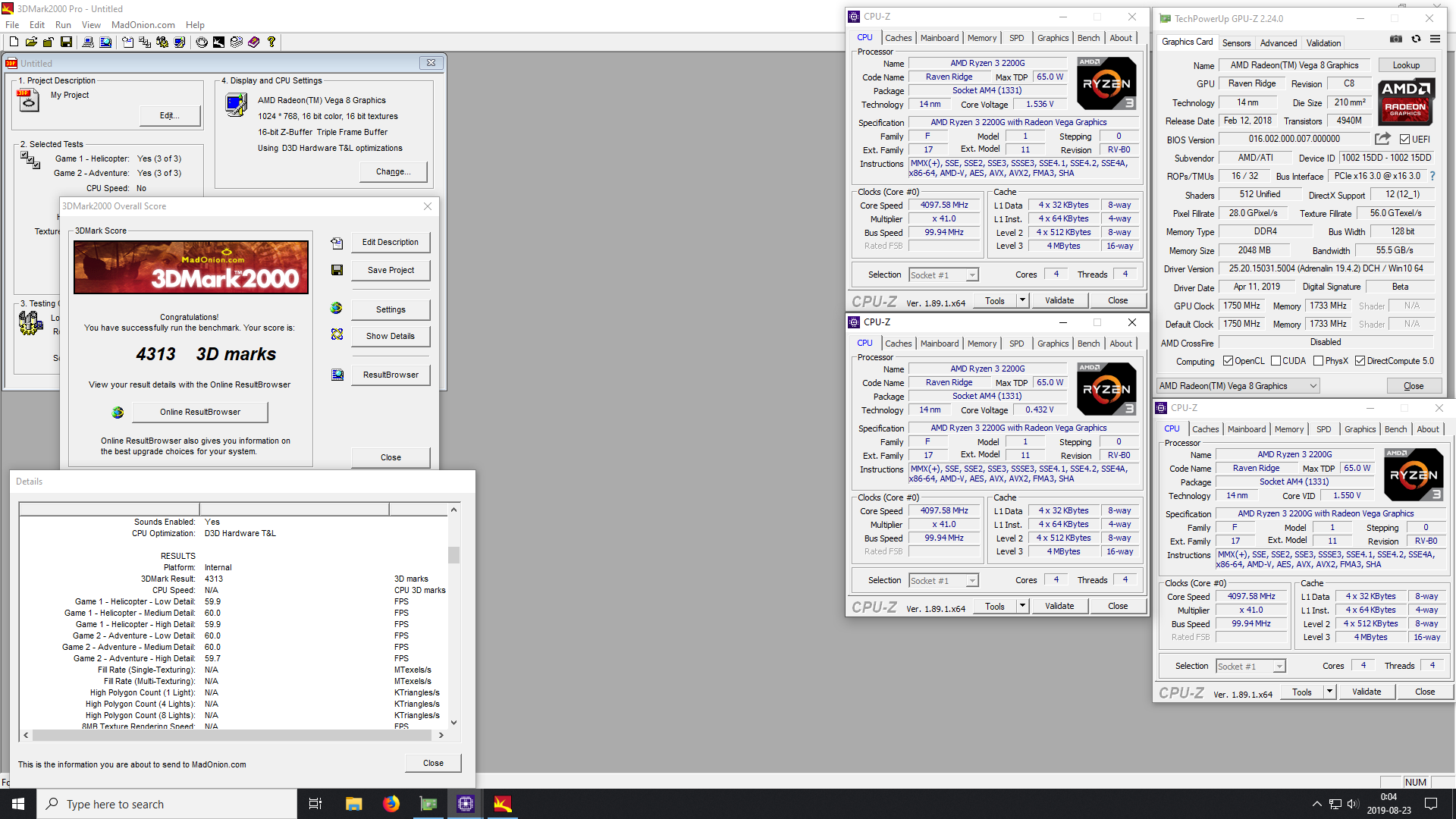Open Socket #1 dropdown in middle CPU-Z window

point(943,581)
